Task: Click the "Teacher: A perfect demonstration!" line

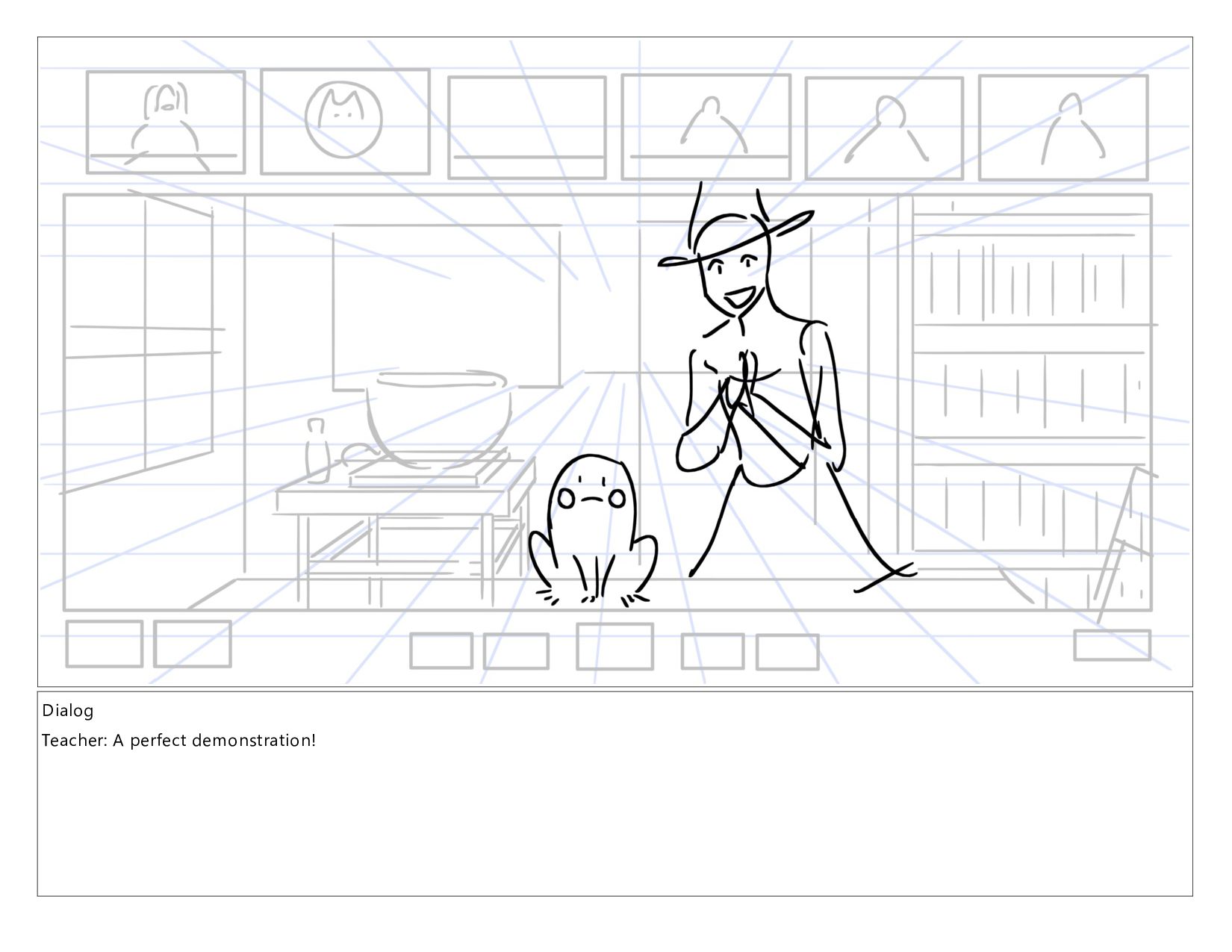Action: click(179, 741)
